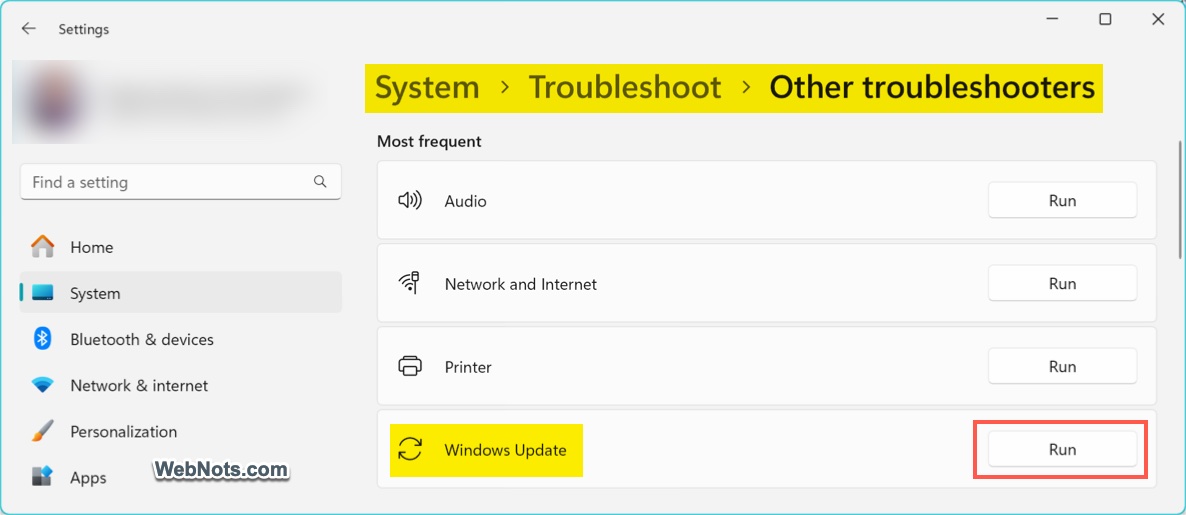Viewport: 1186px width, 515px height.
Task: Click the Audio row label
Action: click(465, 201)
